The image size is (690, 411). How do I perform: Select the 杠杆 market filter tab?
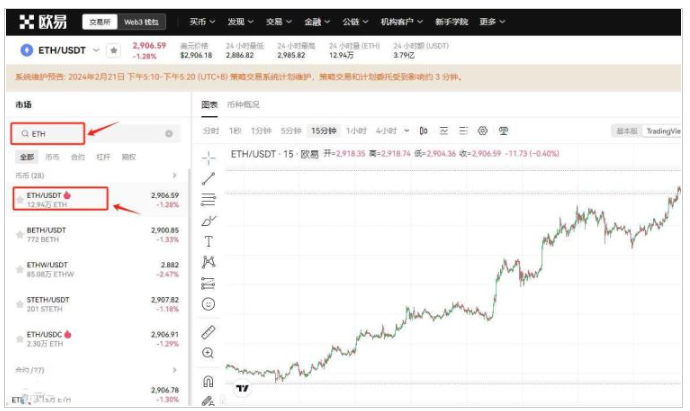pyautogui.click(x=103, y=157)
